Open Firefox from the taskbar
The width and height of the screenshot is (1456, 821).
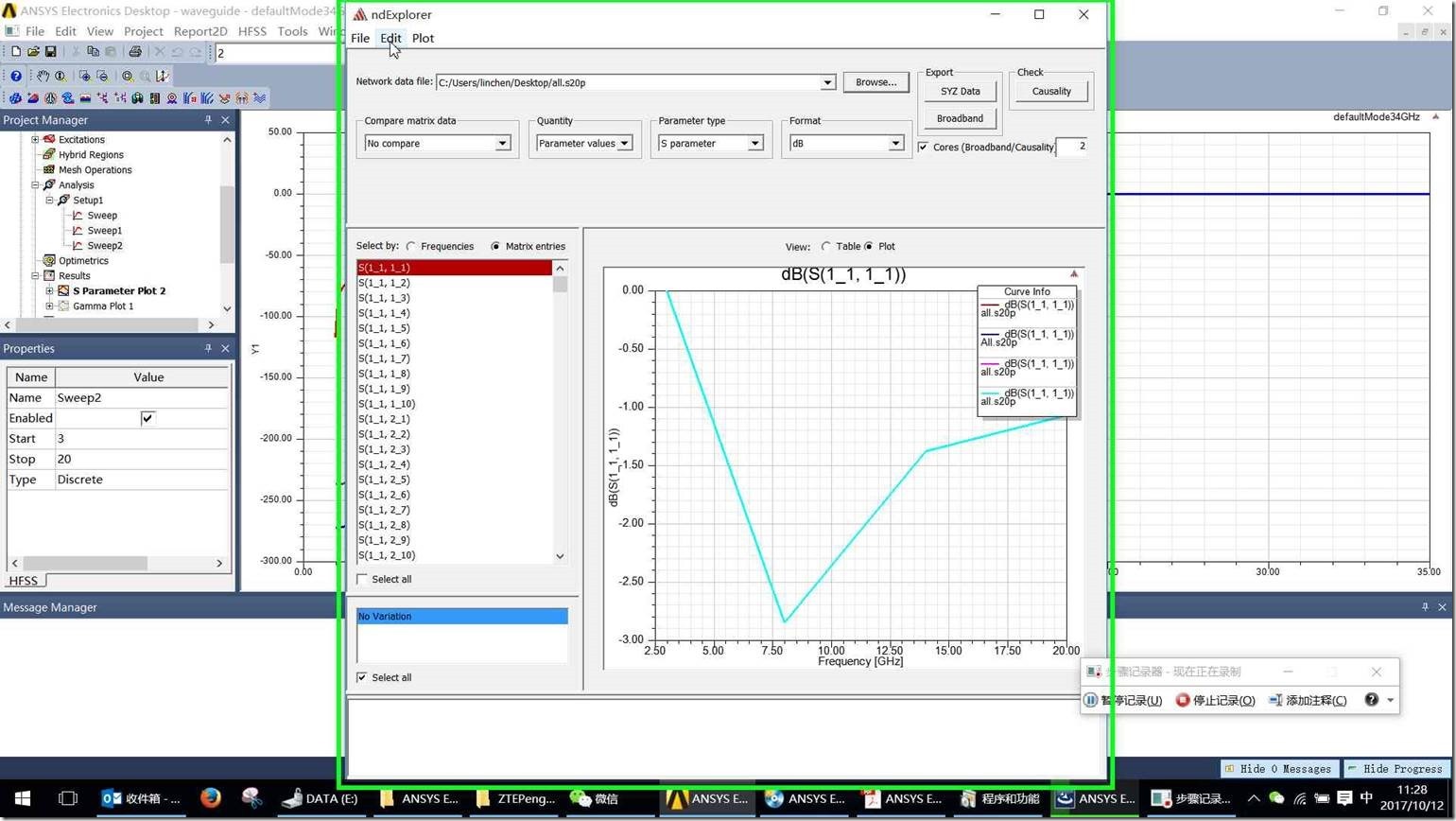[210, 798]
